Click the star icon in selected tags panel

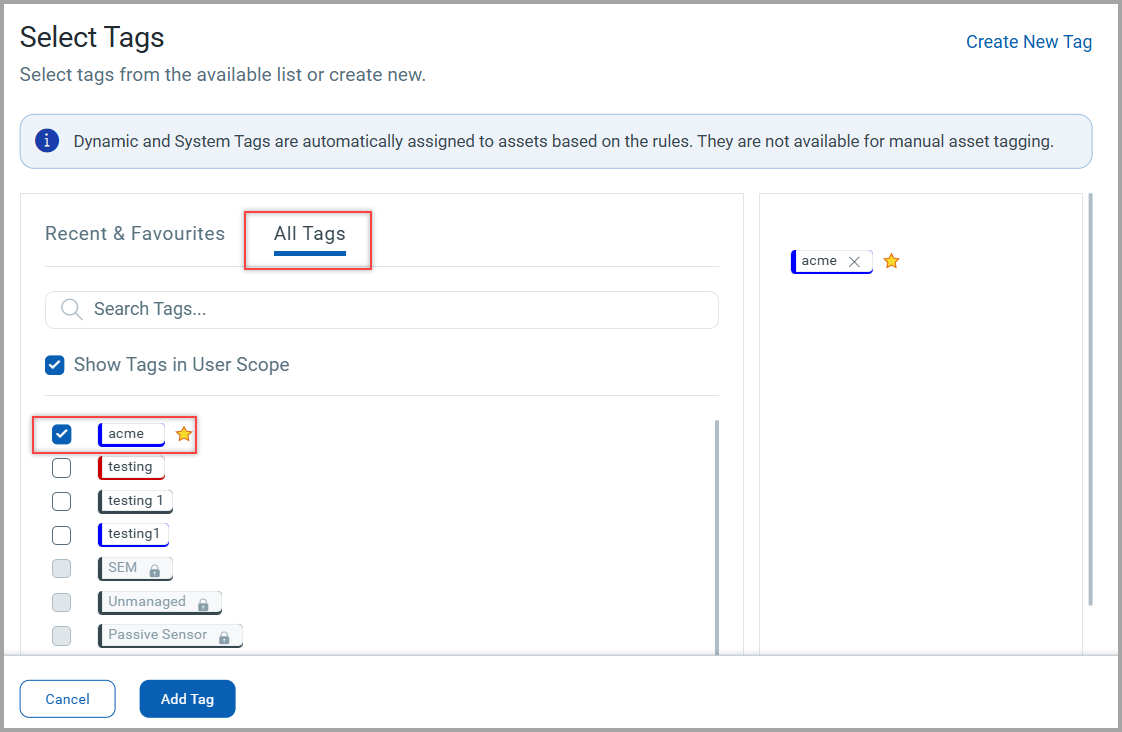[892, 261]
